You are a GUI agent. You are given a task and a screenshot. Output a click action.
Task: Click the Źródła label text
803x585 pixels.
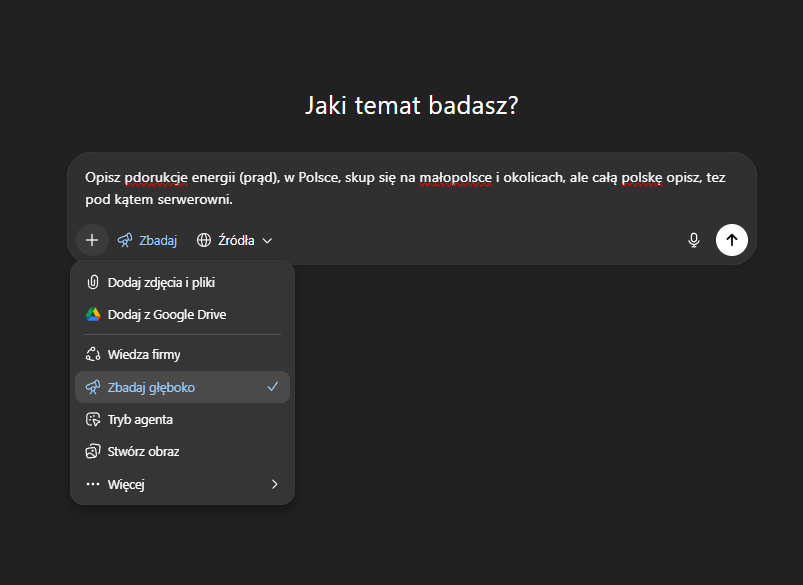click(236, 240)
